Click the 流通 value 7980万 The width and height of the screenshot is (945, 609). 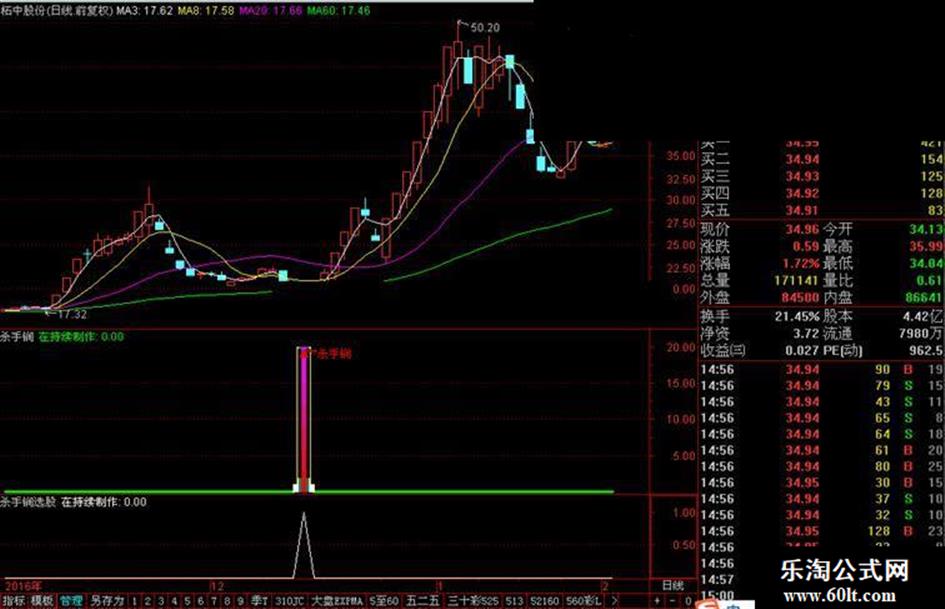pos(920,333)
